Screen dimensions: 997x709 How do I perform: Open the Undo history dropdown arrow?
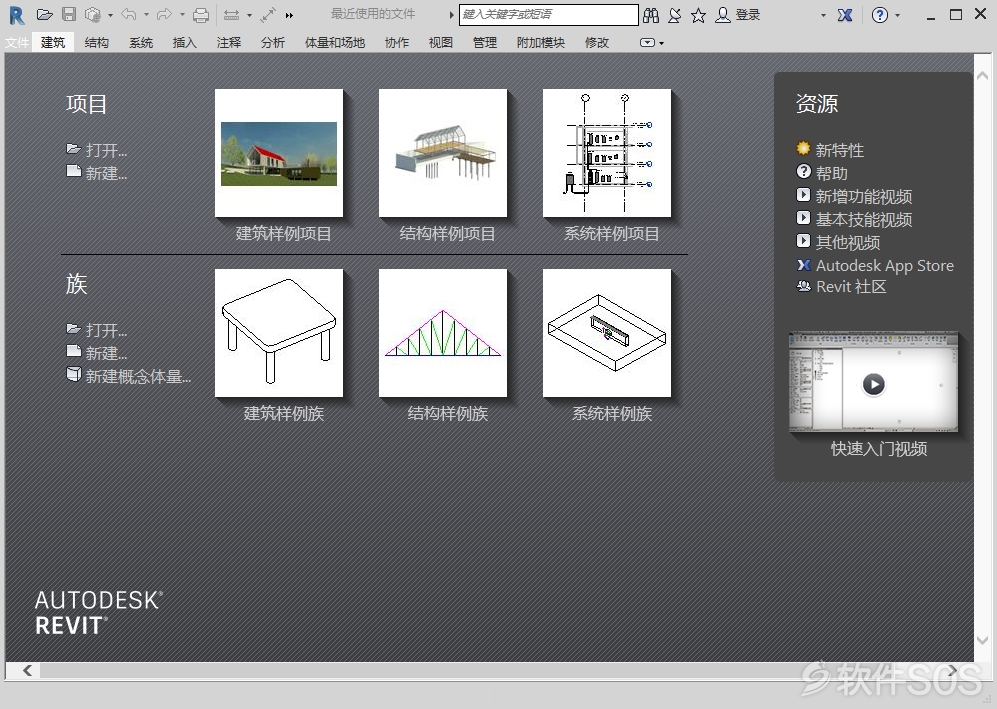click(x=146, y=15)
